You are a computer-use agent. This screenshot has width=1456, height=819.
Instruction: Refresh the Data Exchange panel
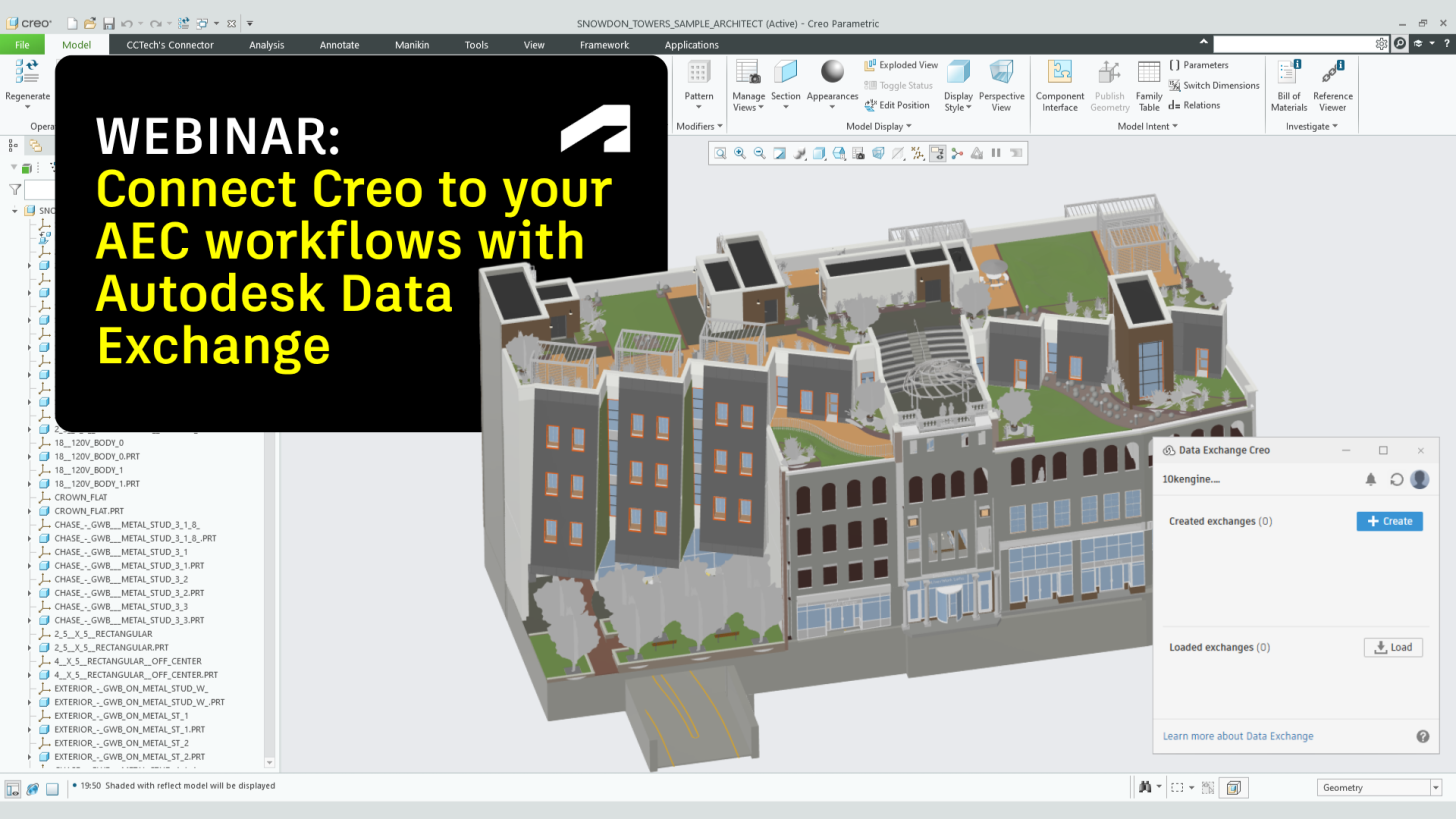coord(1397,480)
